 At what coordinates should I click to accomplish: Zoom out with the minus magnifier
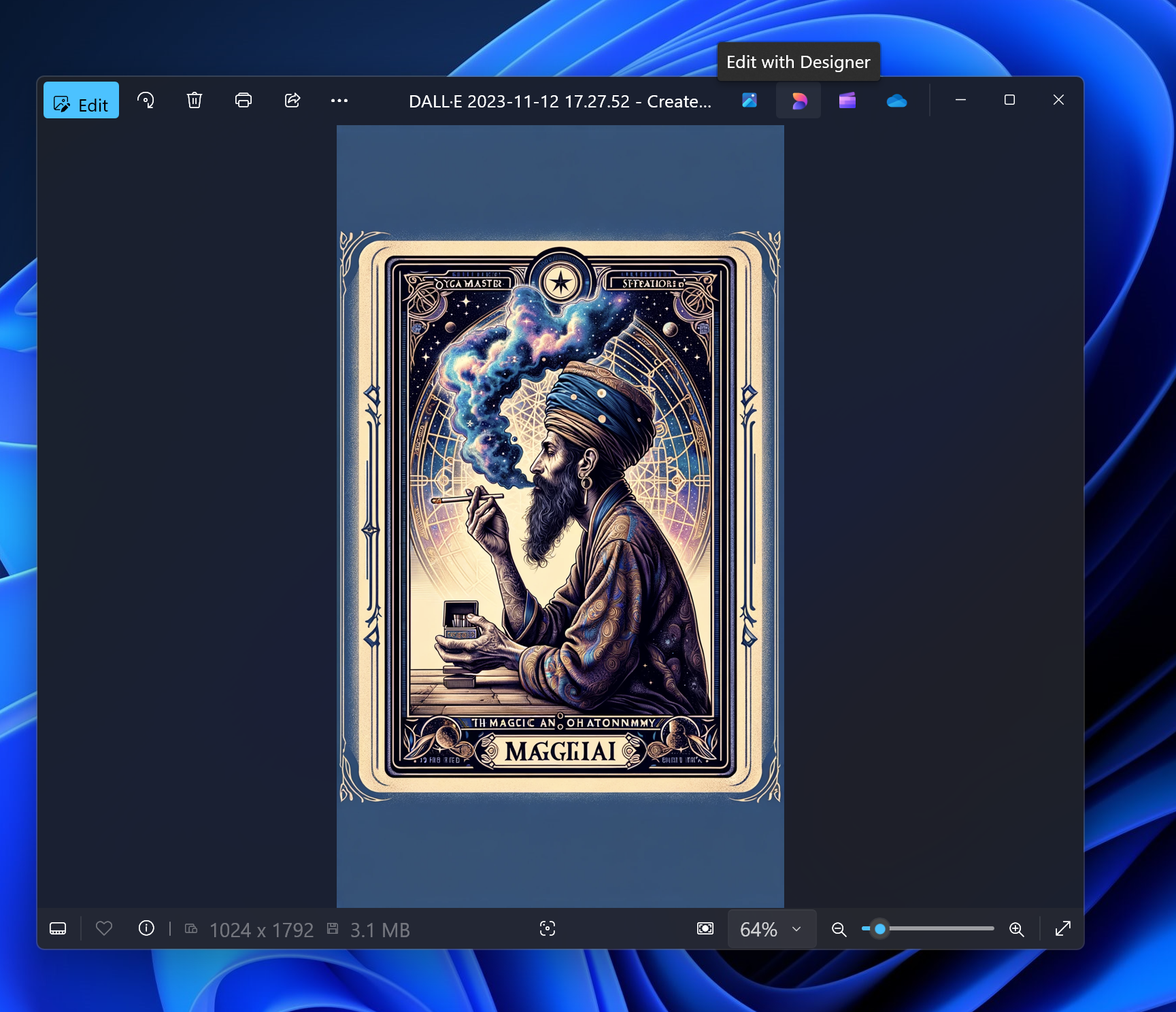(839, 929)
